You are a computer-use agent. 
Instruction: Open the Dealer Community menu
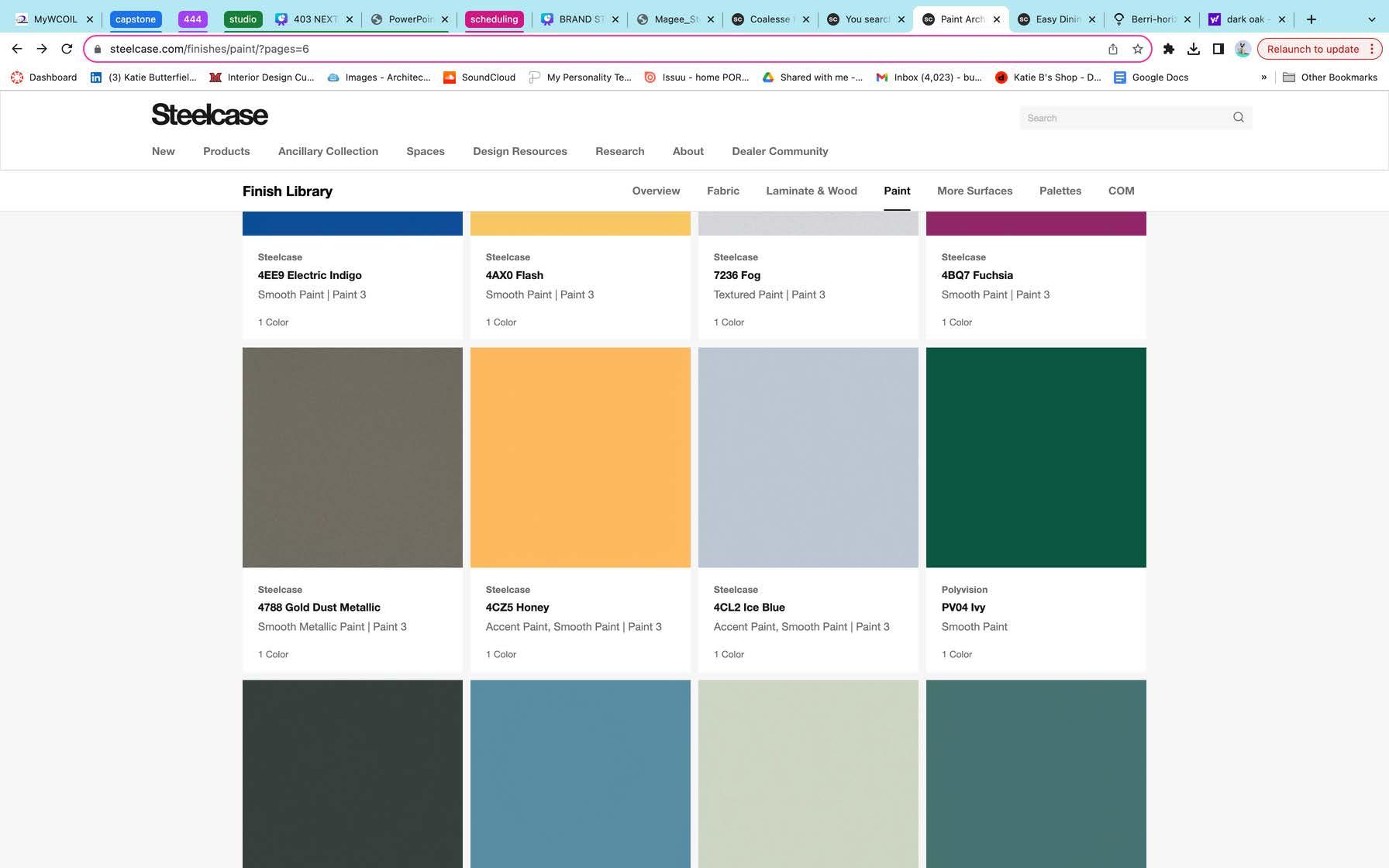coord(780,151)
